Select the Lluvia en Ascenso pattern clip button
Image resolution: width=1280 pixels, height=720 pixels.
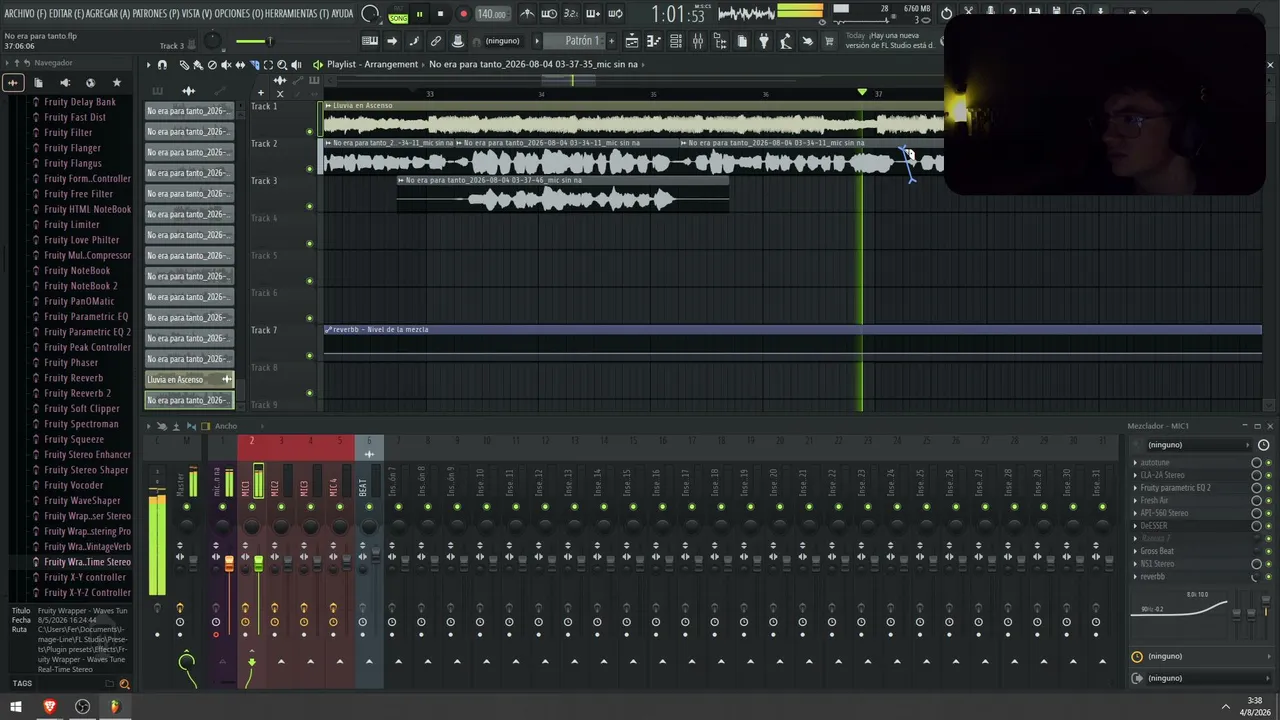click(x=189, y=380)
